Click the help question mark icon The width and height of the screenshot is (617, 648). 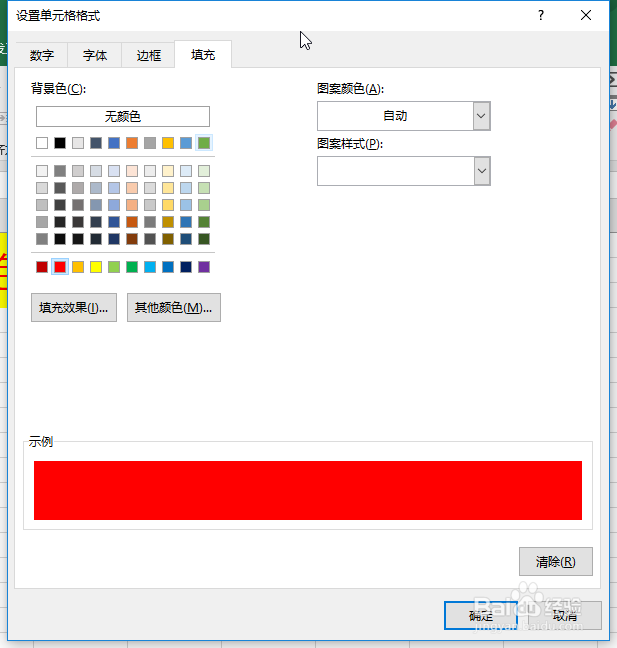(541, 16)
